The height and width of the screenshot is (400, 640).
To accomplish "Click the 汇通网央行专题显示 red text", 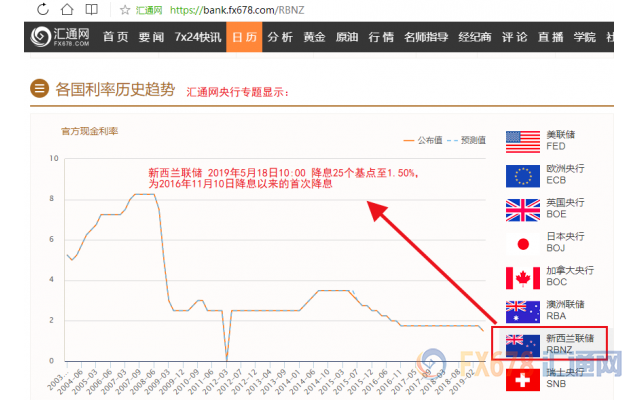I will pos(238,92).
